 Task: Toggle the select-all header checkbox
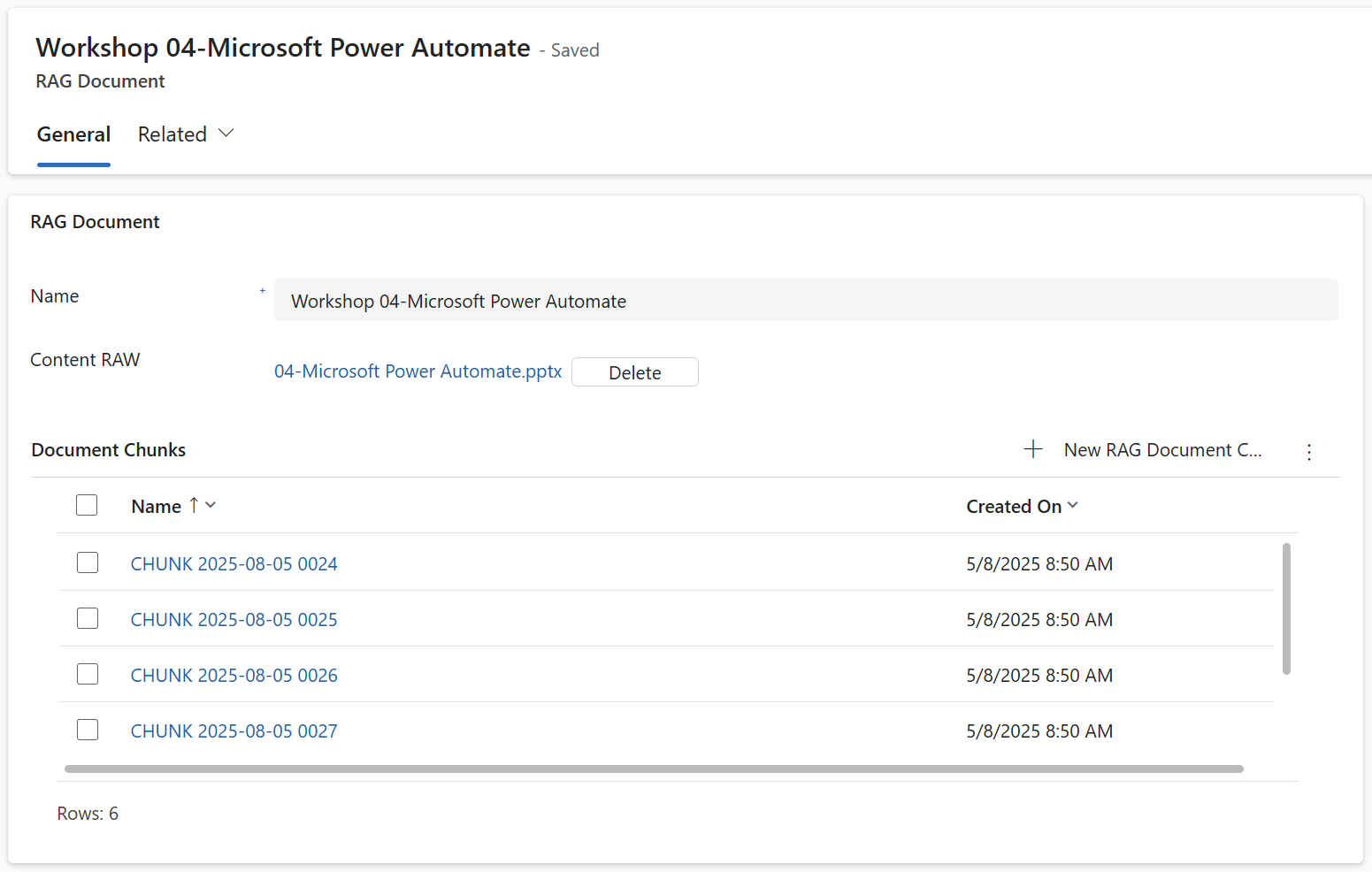[87, 505]
